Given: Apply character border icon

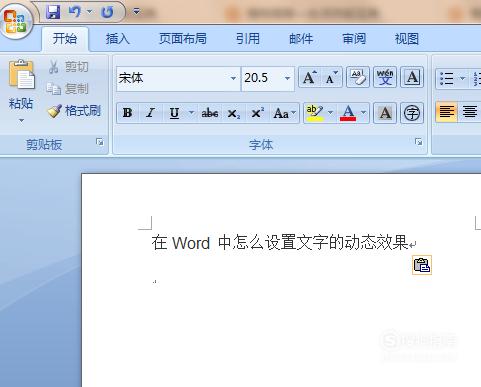Looking at the screenshot, I should click(x=412, y=77).
